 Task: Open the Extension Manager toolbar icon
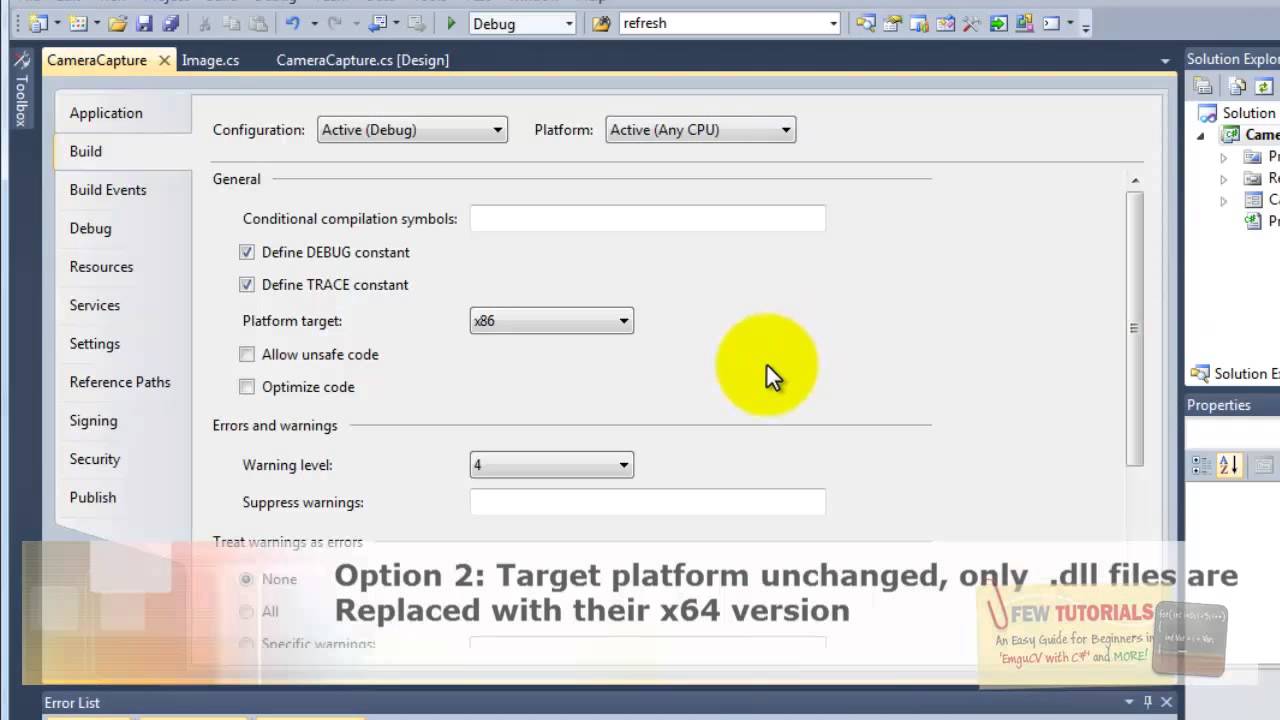click(1024, 23)
